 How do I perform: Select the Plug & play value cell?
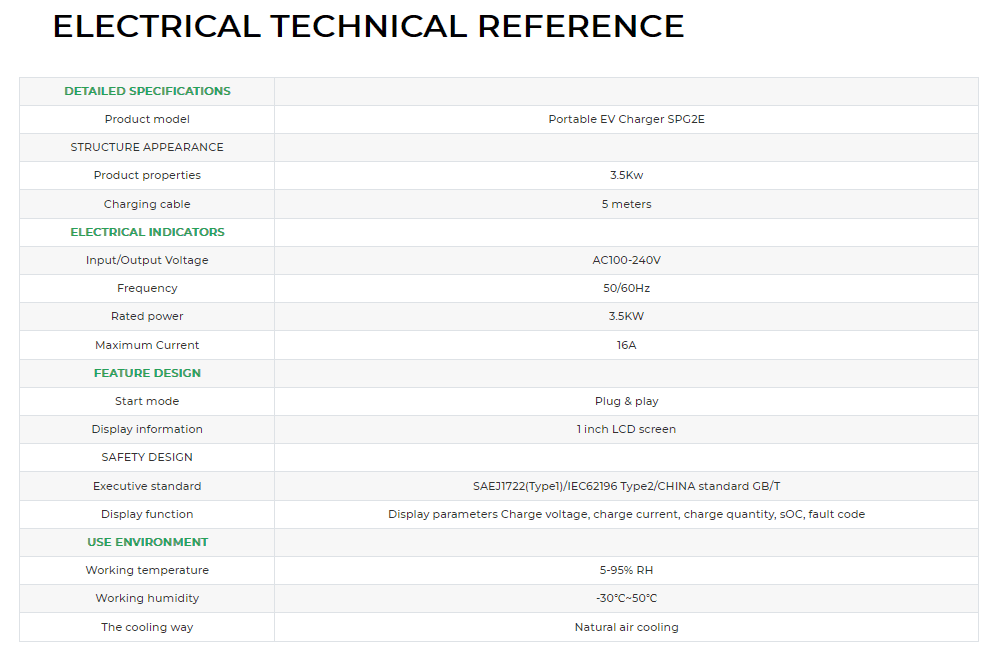click(x=626, y=401)
